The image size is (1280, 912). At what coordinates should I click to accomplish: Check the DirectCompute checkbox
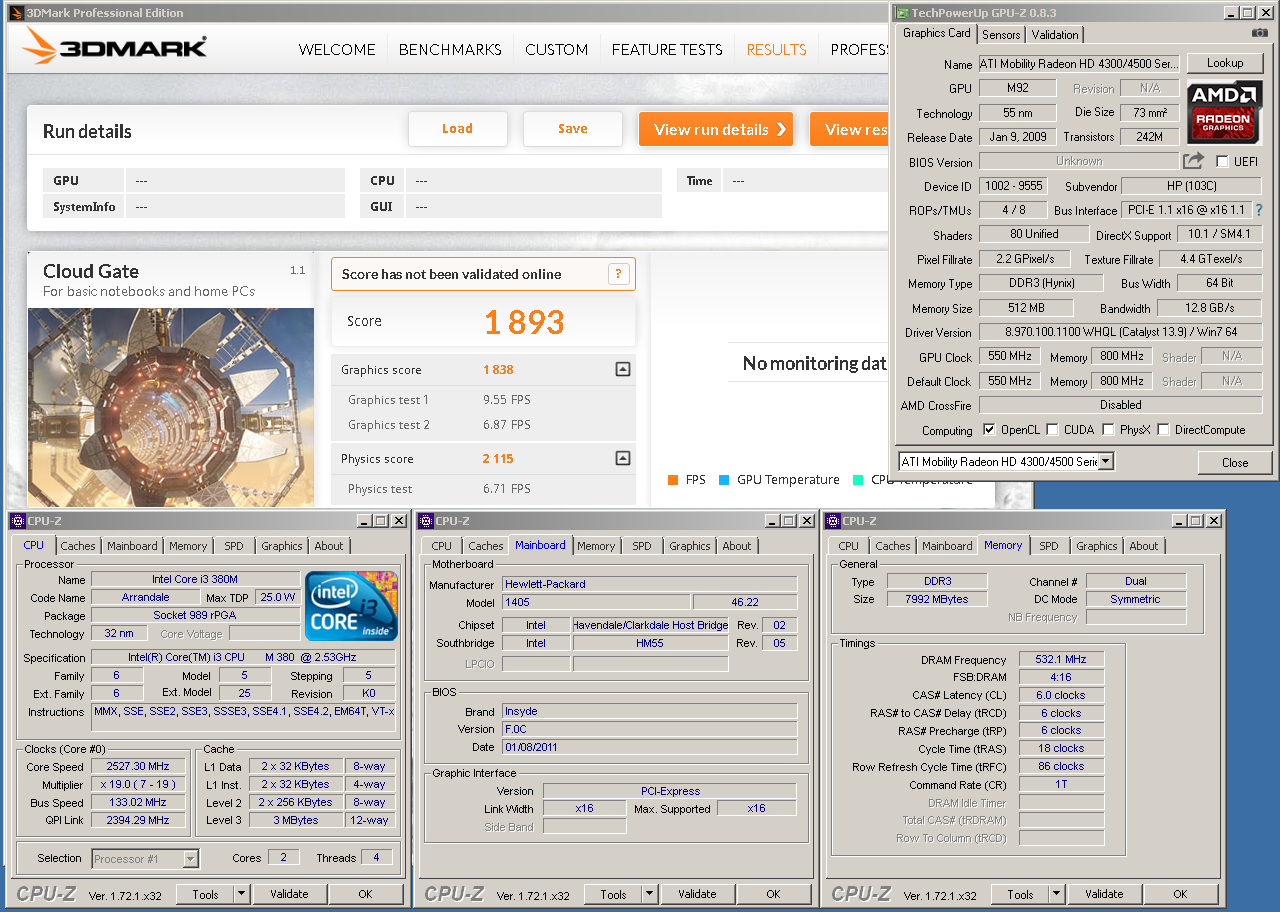(1163, 430)
